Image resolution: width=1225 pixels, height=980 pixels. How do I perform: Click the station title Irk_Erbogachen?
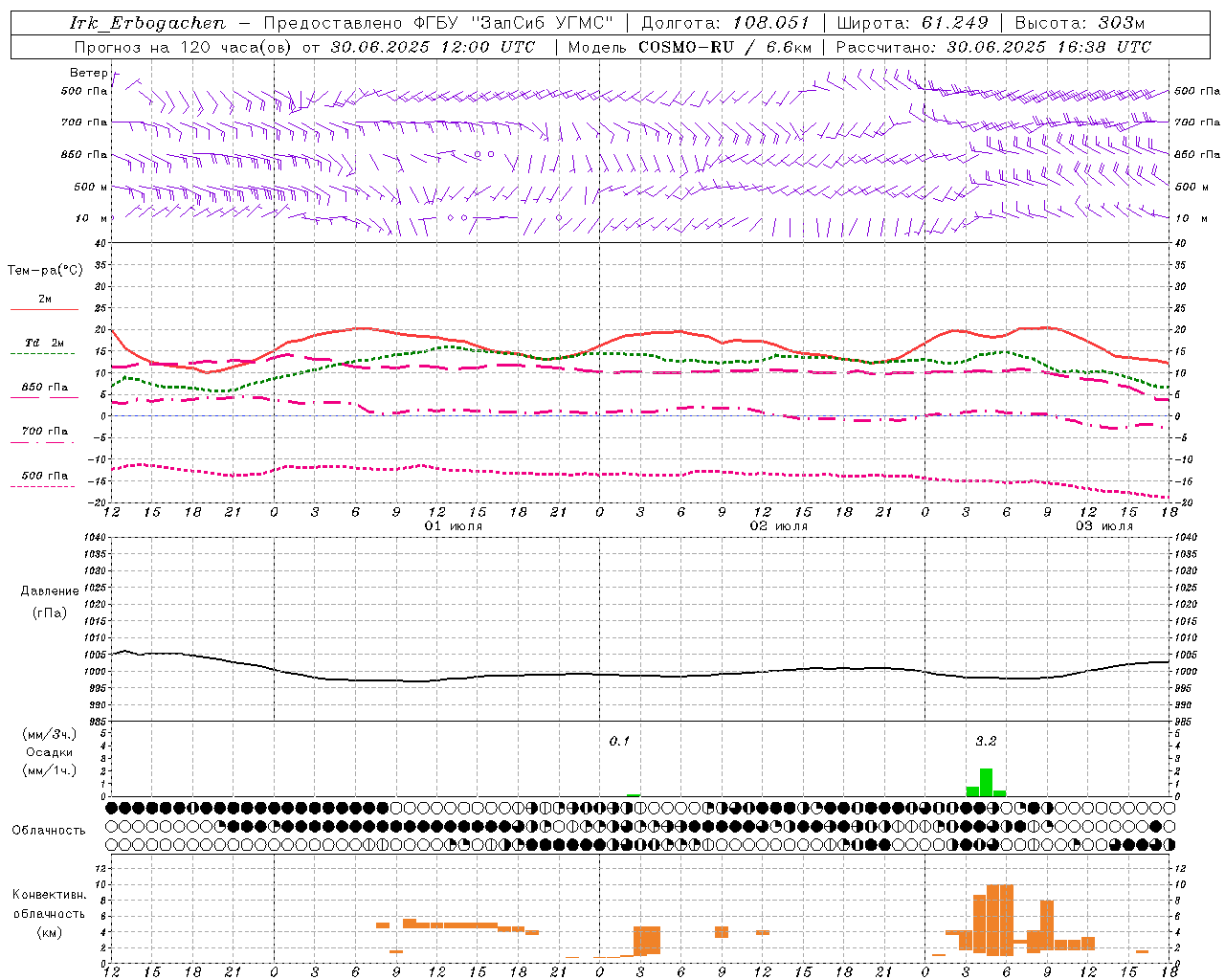[x=147, y=23]
